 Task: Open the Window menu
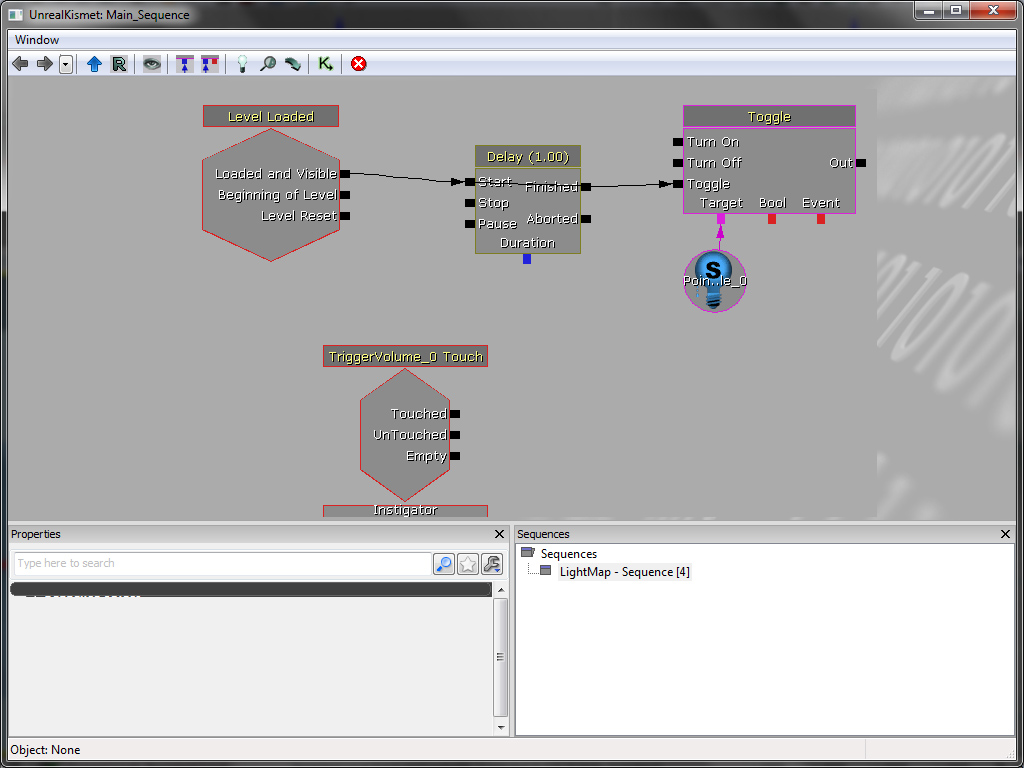[37, 40]
